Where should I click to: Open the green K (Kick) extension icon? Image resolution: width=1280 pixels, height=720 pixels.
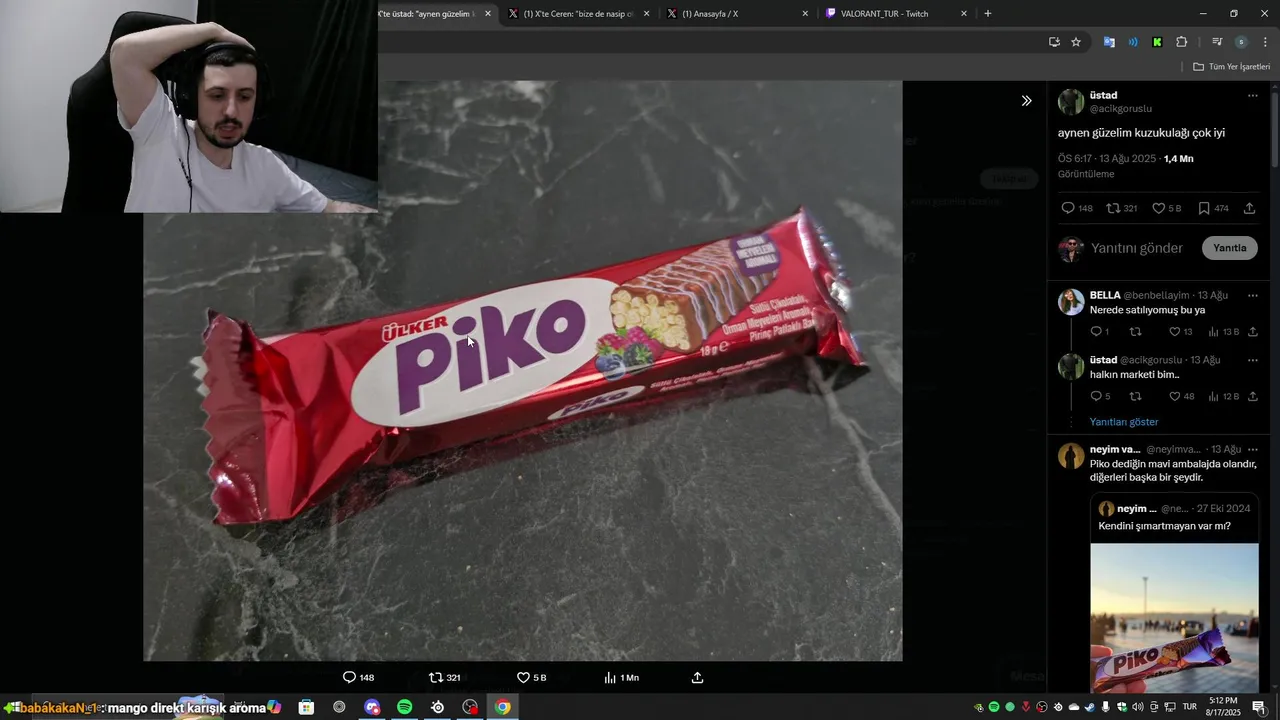(x=1157, y=42)
